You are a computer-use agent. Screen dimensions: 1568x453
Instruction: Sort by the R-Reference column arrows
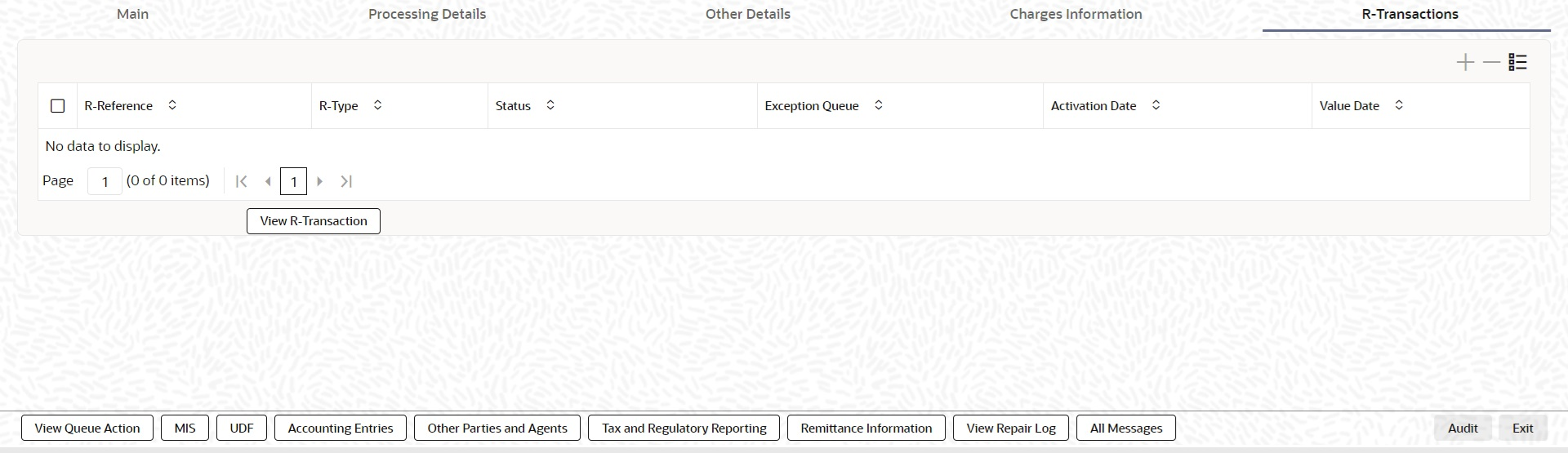click(172, 105)
